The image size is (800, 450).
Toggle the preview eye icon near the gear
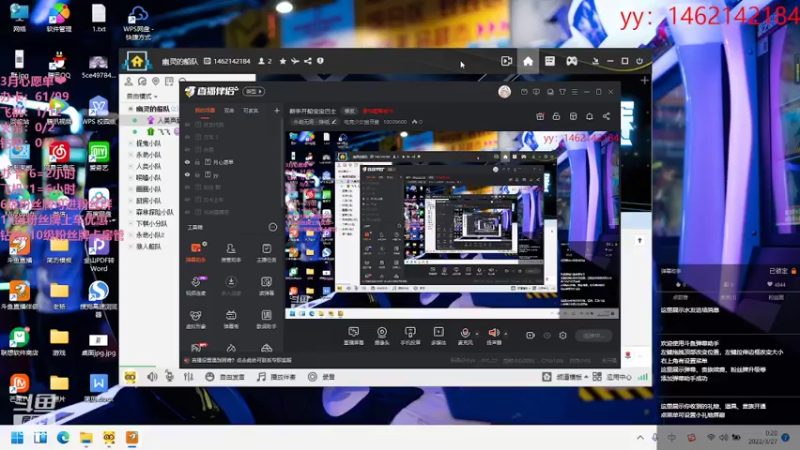pyautogui.click(x=547, y=335)
